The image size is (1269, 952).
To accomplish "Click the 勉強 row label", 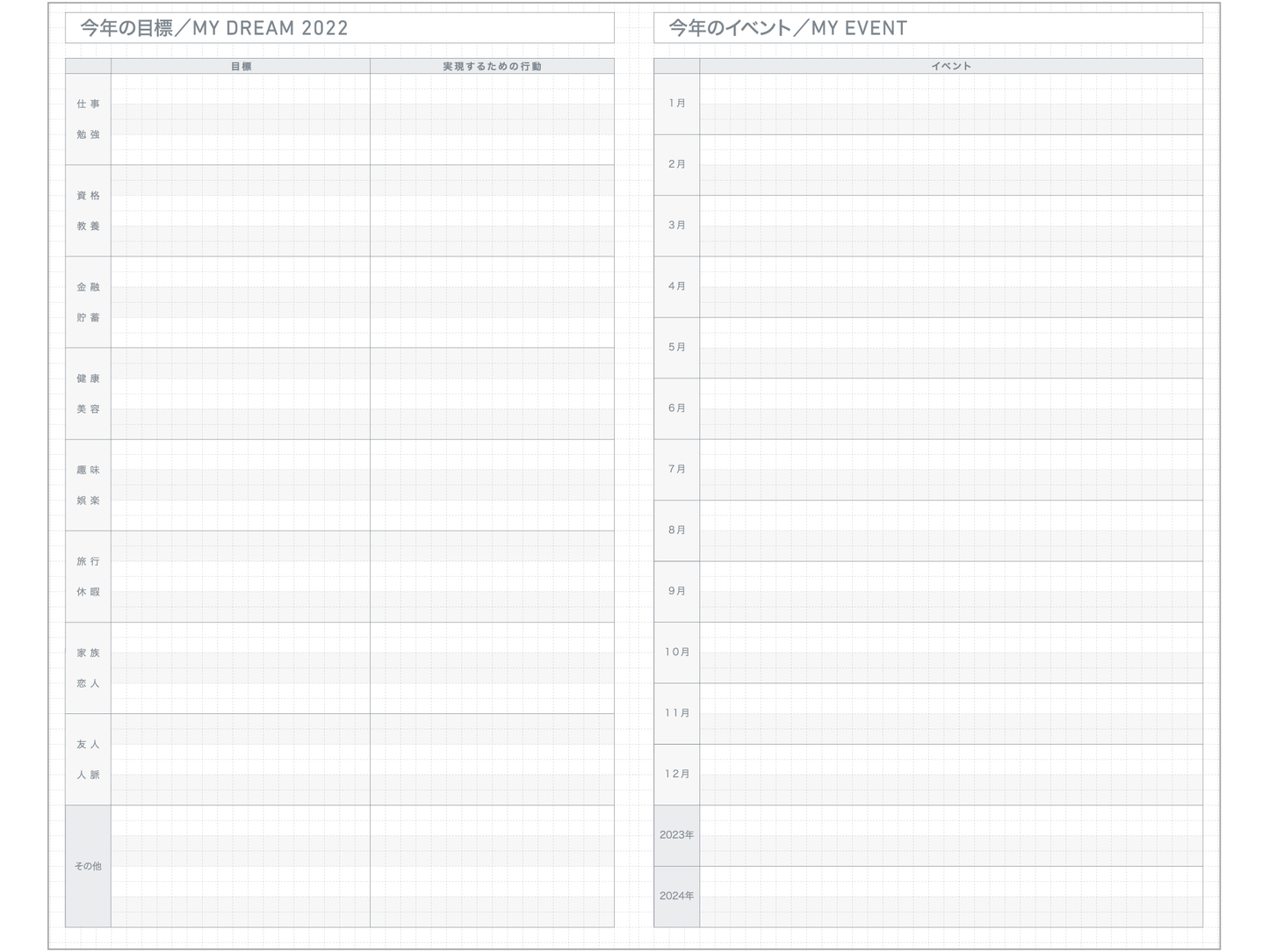I will pos(88,134).
